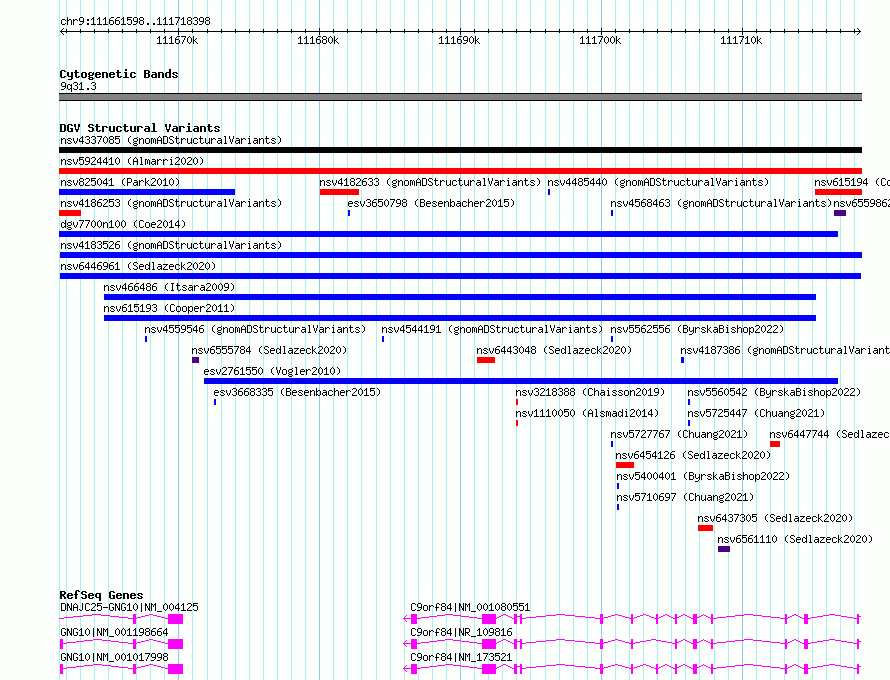This screenshot has width=890, height=680.
Task: Open nsv4485440 gnomAD variant label
Action: pyautogui.click(x=658, y=182)
